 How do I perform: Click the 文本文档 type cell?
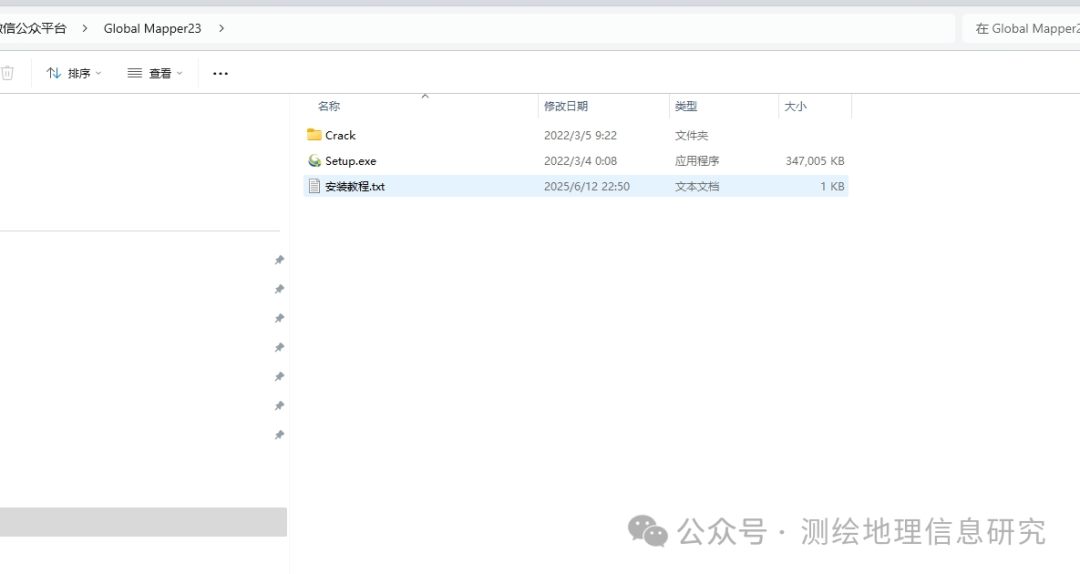coord(697,186)
